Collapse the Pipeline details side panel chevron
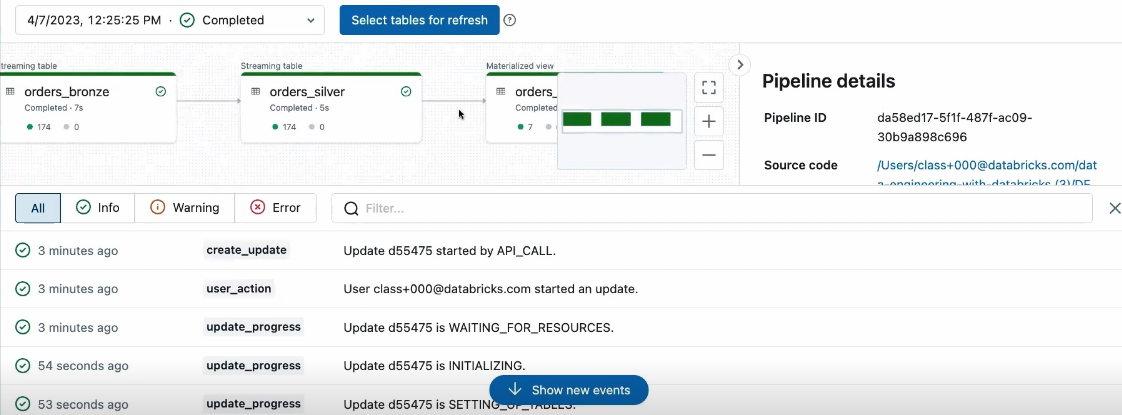The width and height of the screenshot is (1122, 415). 740,64
